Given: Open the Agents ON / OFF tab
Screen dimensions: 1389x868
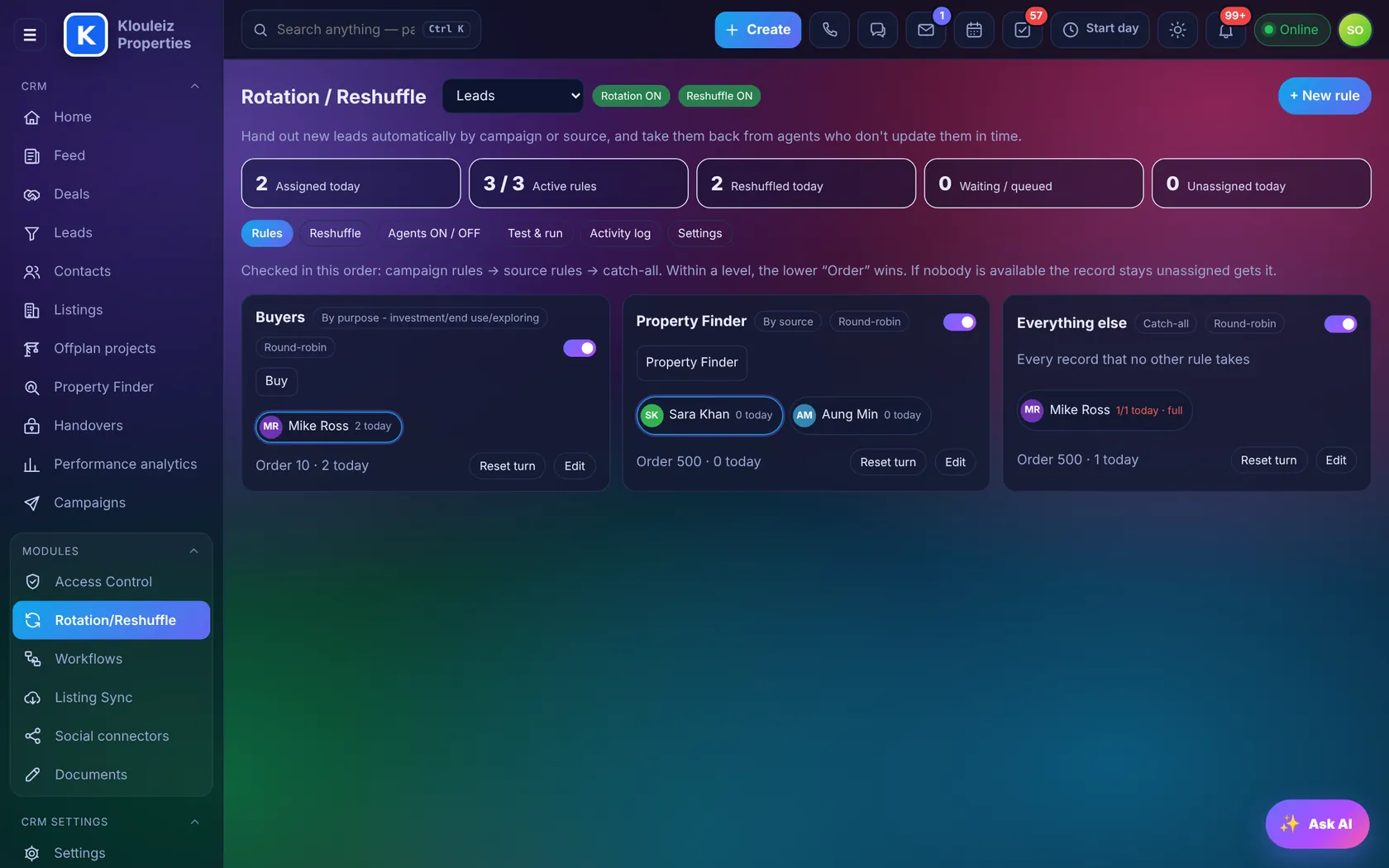Looking at the screenshot, I should (x=434, y=233).
